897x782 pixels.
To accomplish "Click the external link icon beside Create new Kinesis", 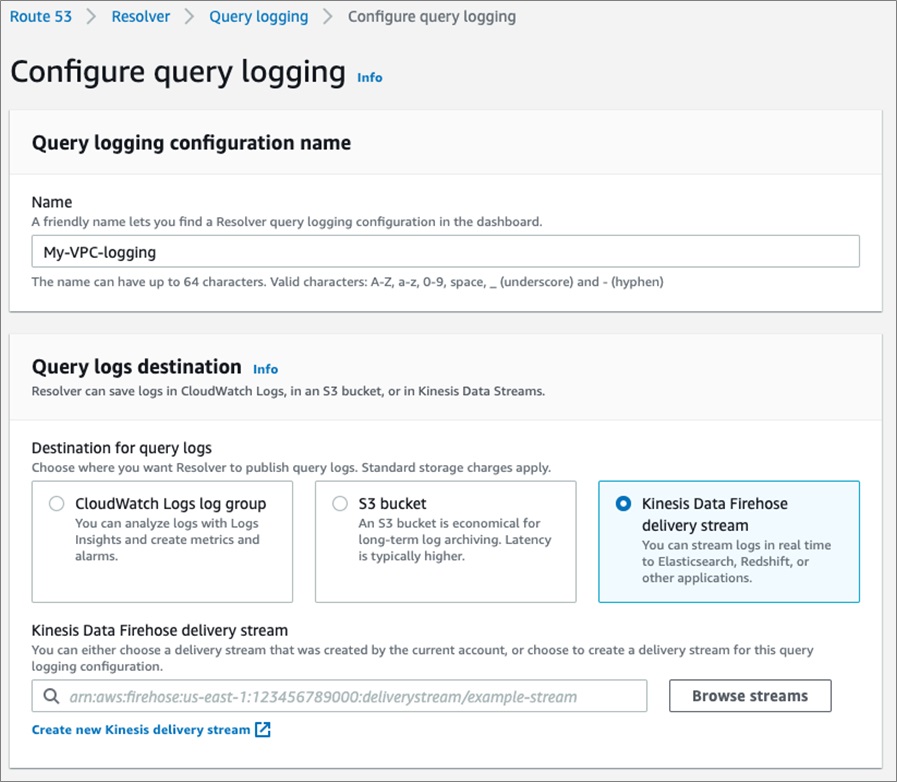I will point(263,729).
